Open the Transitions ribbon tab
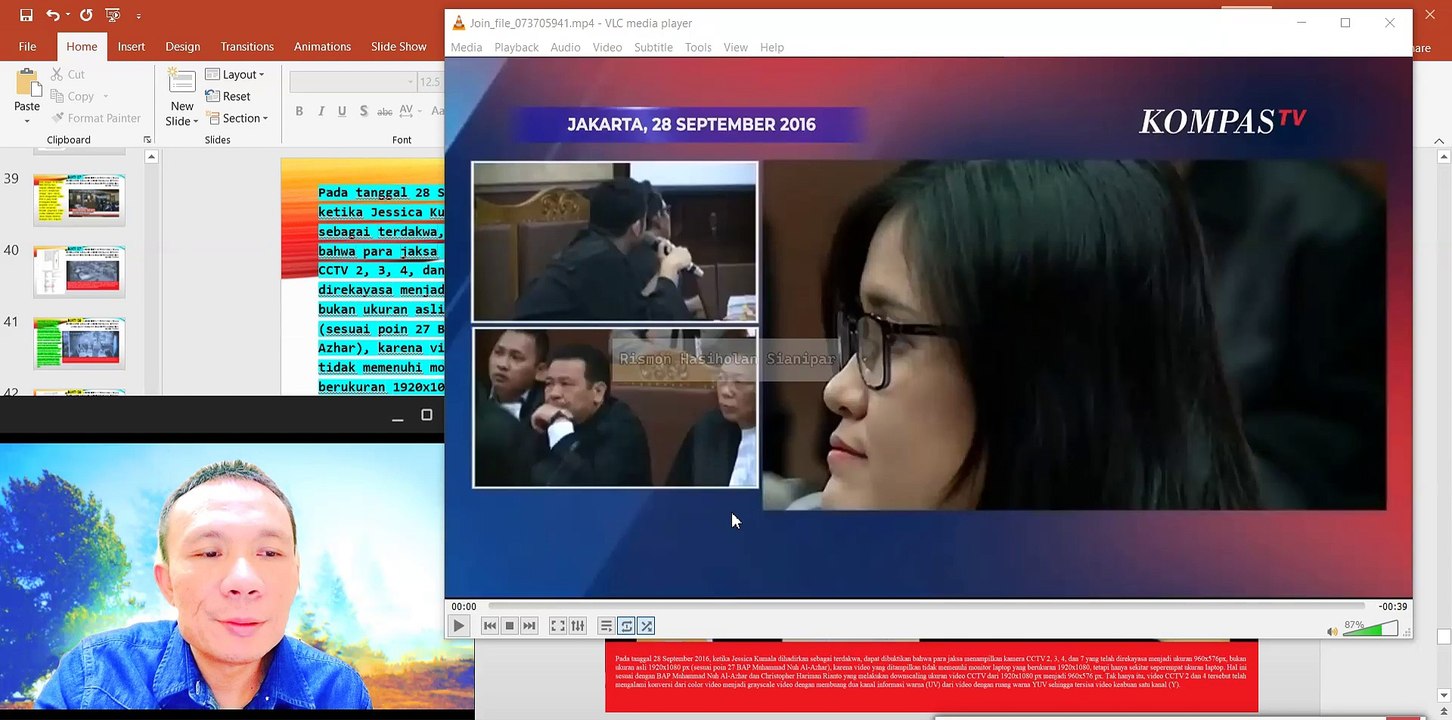Screen dimensions: 1452x720 [x=247, y=46]
